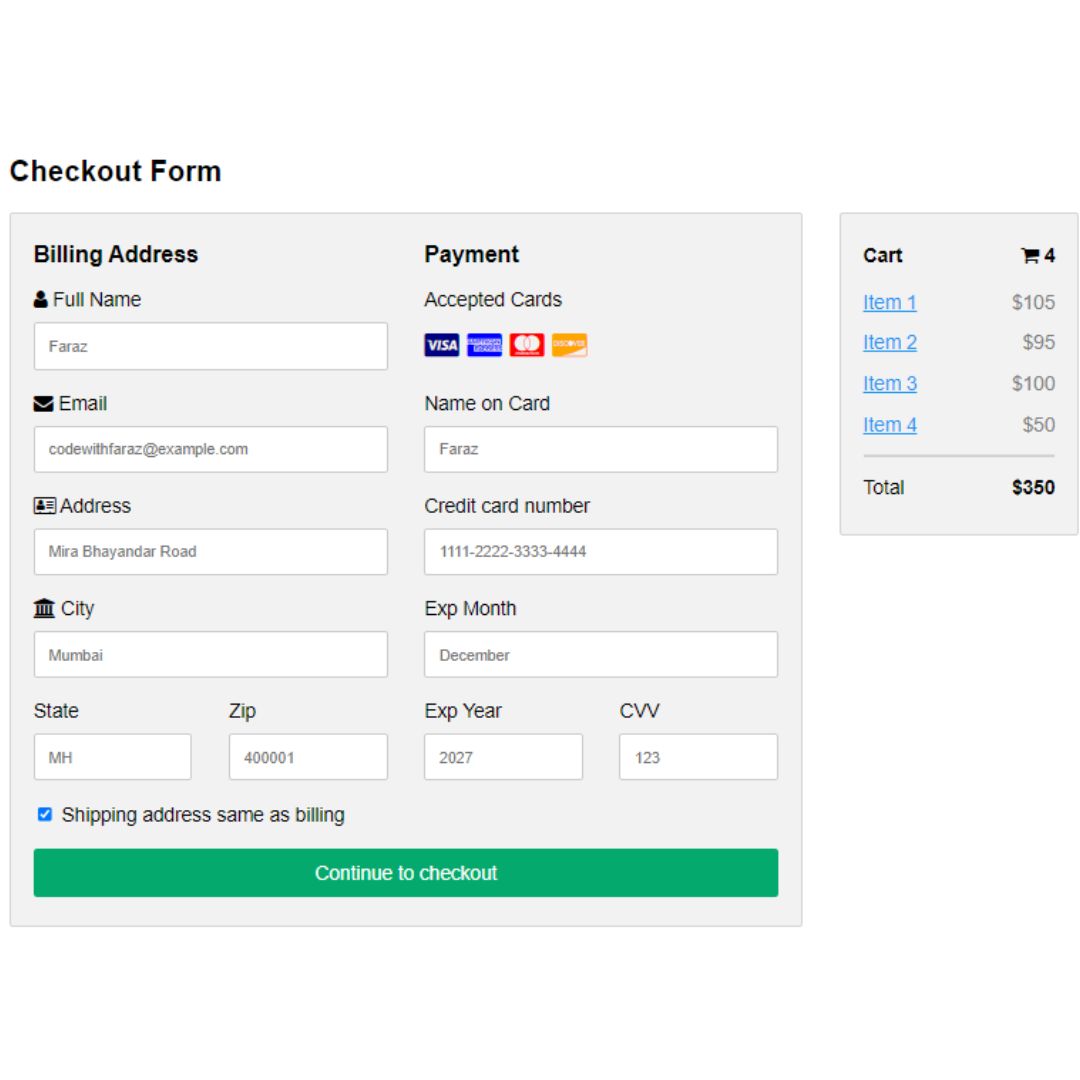The height and width of the screenshot is (1080, 1080).
Task: Click the Name on Card label
Action: [x=487, y=404]
